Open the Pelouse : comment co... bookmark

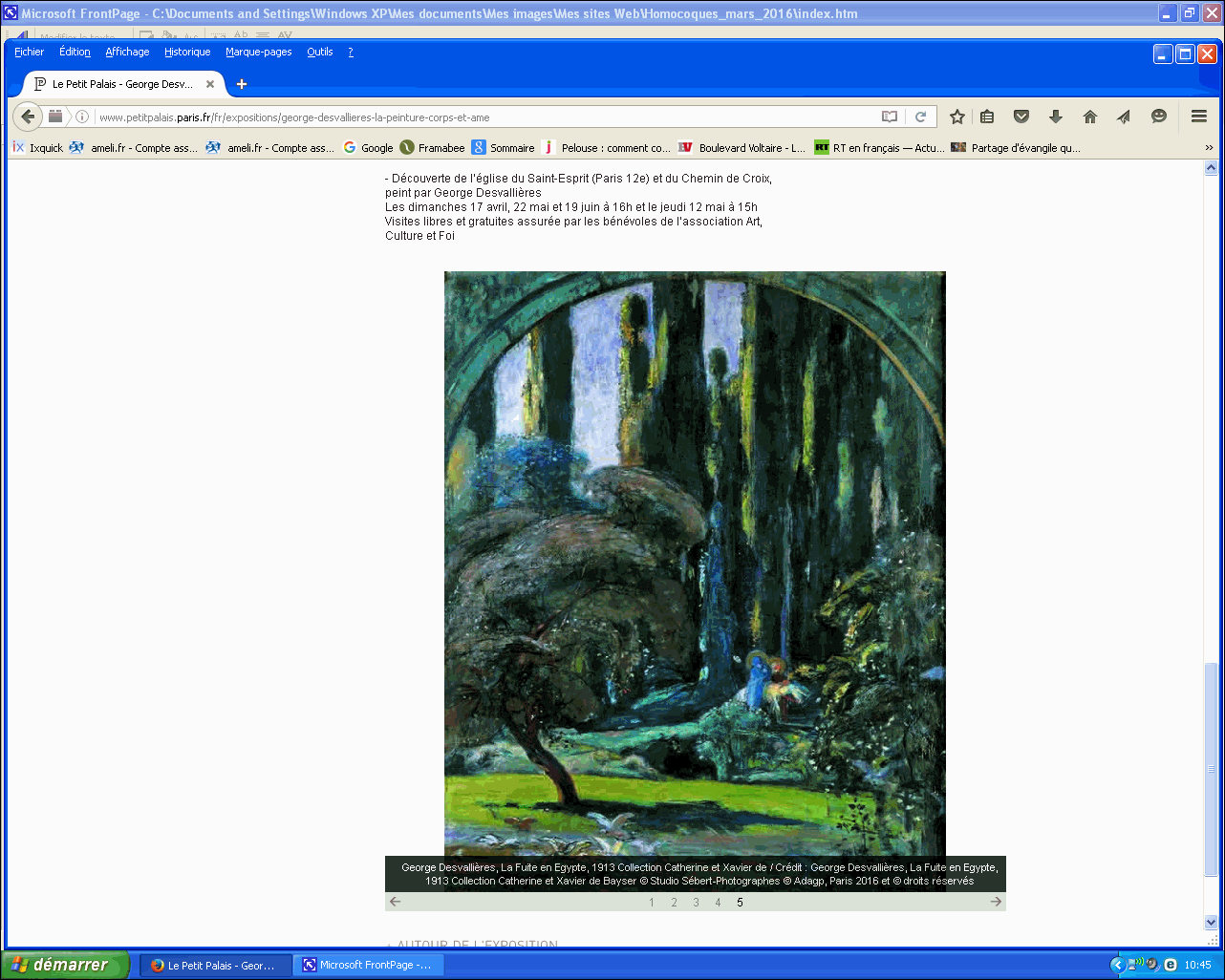tap(607, 148)
